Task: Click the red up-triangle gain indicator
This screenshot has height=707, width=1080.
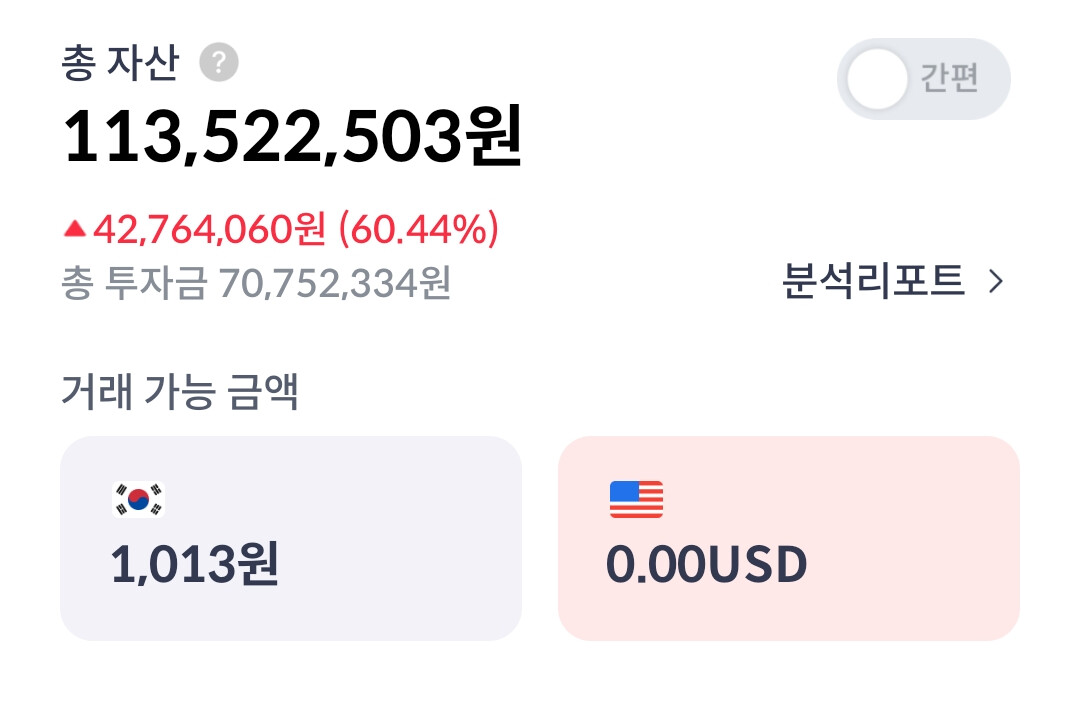Action: point(74,228)
